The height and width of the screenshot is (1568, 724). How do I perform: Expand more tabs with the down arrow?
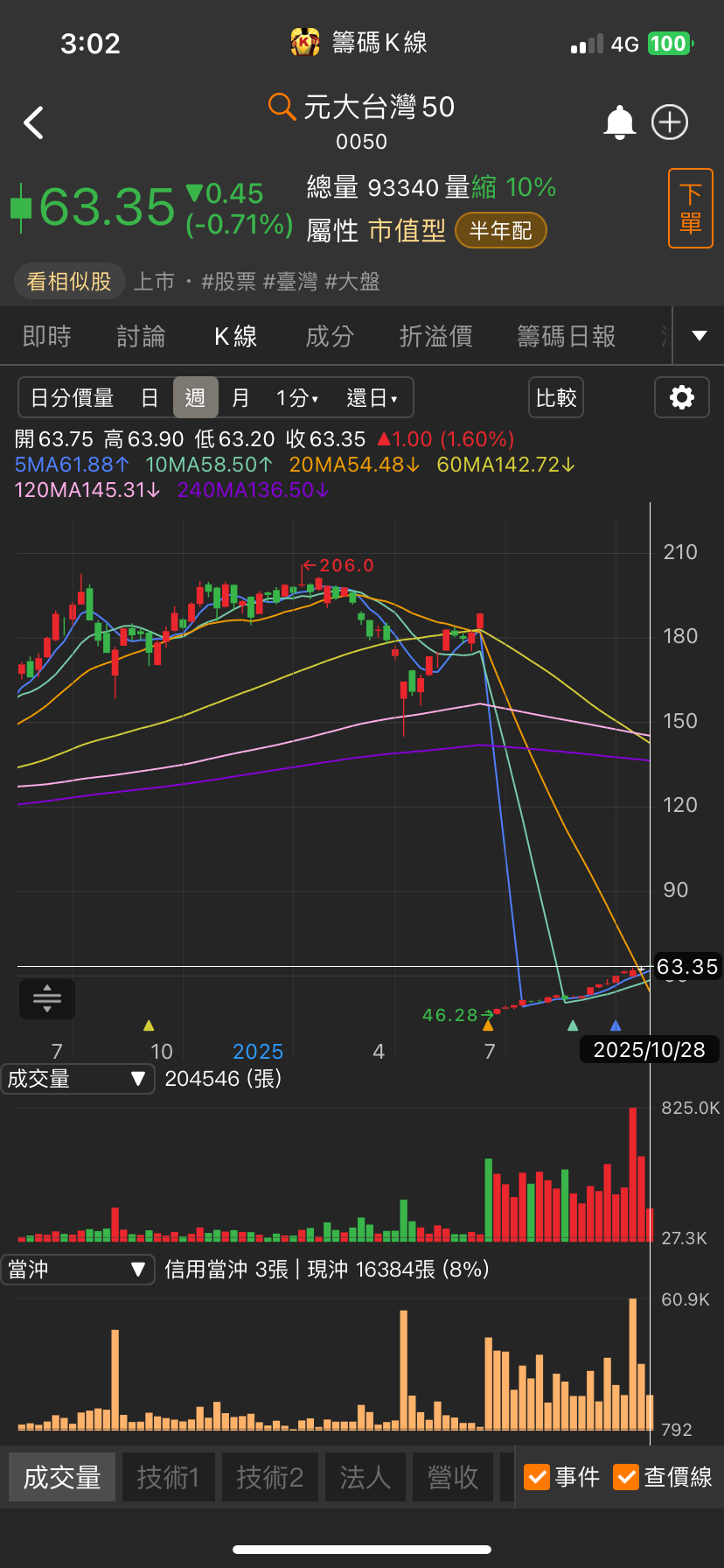[x=699, y=336]
